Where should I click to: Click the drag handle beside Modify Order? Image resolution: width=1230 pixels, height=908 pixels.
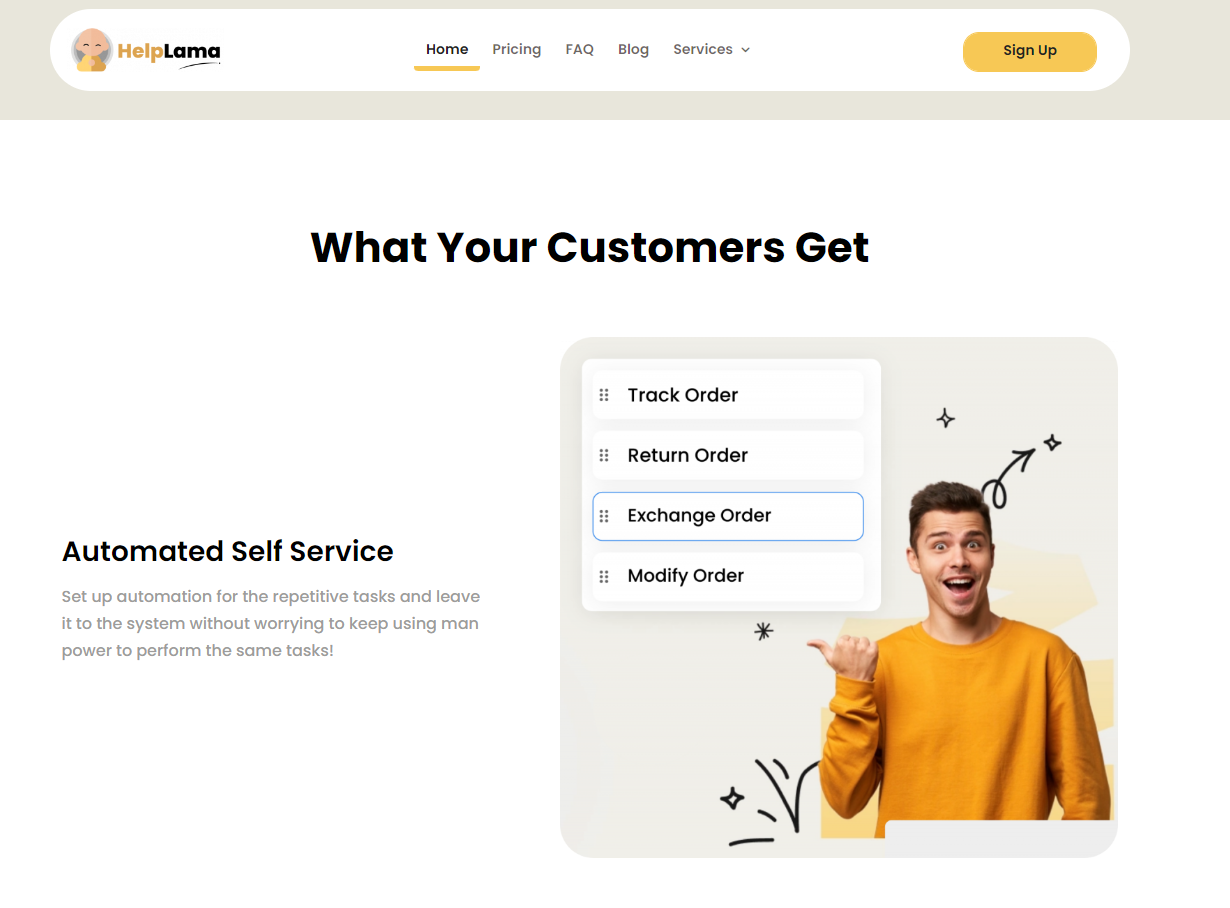tap(604, 576)
